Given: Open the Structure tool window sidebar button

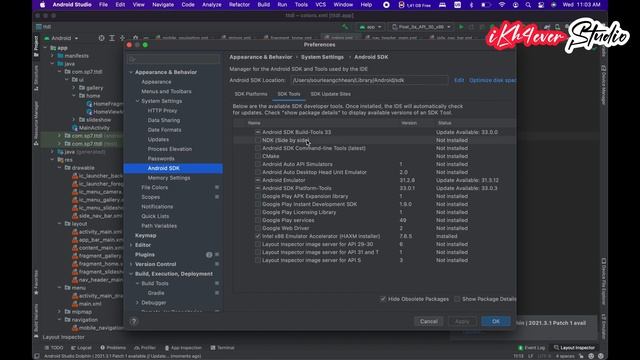Looking at the screenshot, I should click(x=36, y=78).
